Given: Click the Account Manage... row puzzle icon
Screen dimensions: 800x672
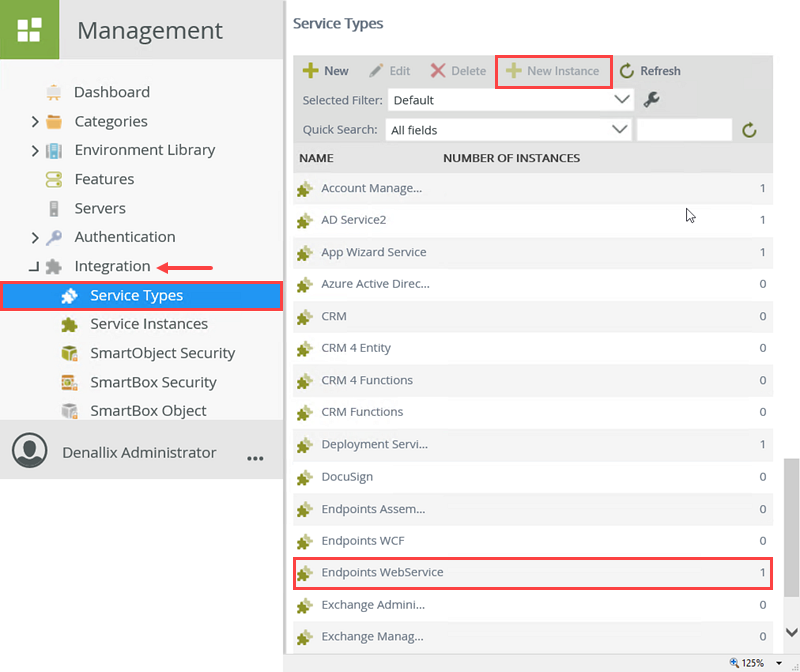Looking at the screenshot, I should pyautogui.click(x=305, y=189).
